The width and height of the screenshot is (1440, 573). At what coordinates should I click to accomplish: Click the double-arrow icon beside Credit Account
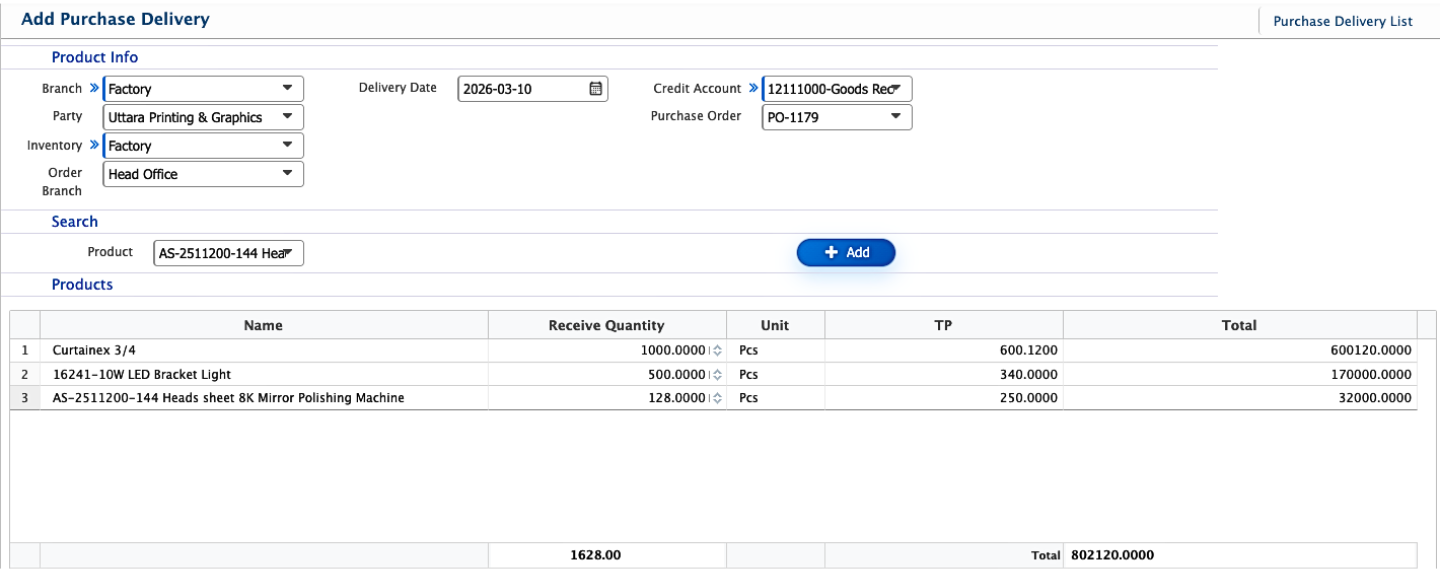[753, 89]
